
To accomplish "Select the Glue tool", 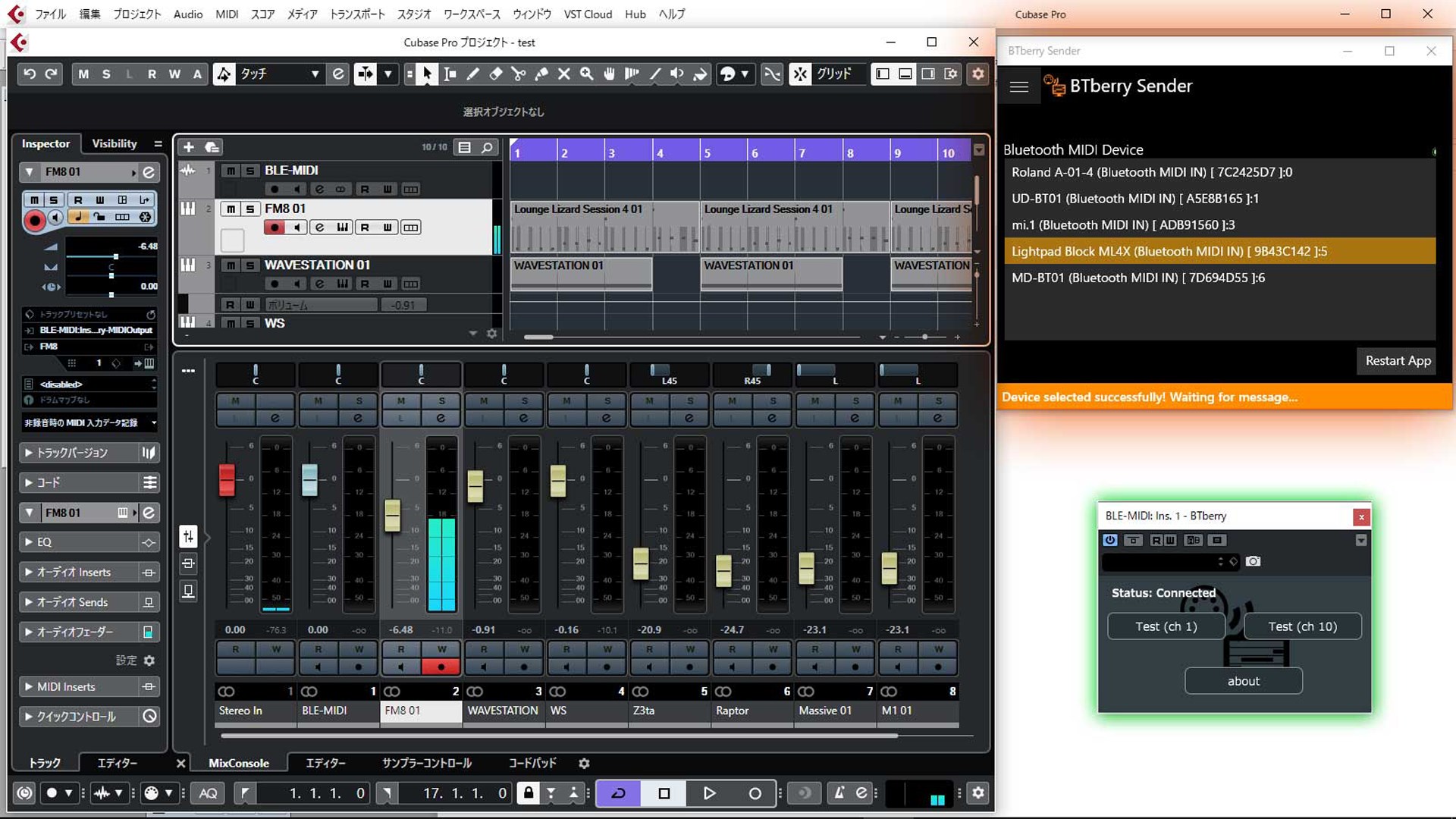I will (541, 74).
